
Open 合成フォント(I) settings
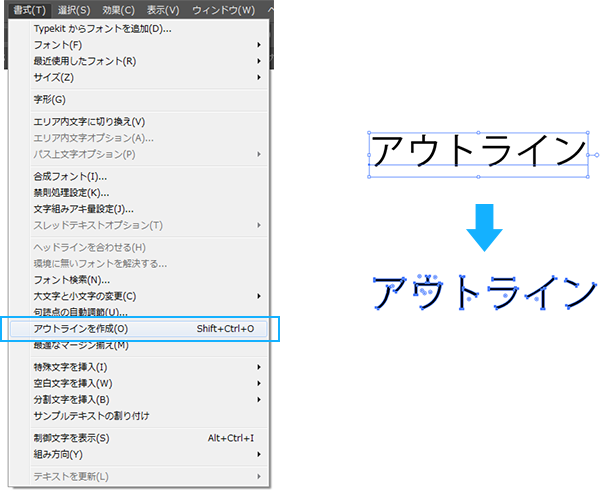[70, 176]
